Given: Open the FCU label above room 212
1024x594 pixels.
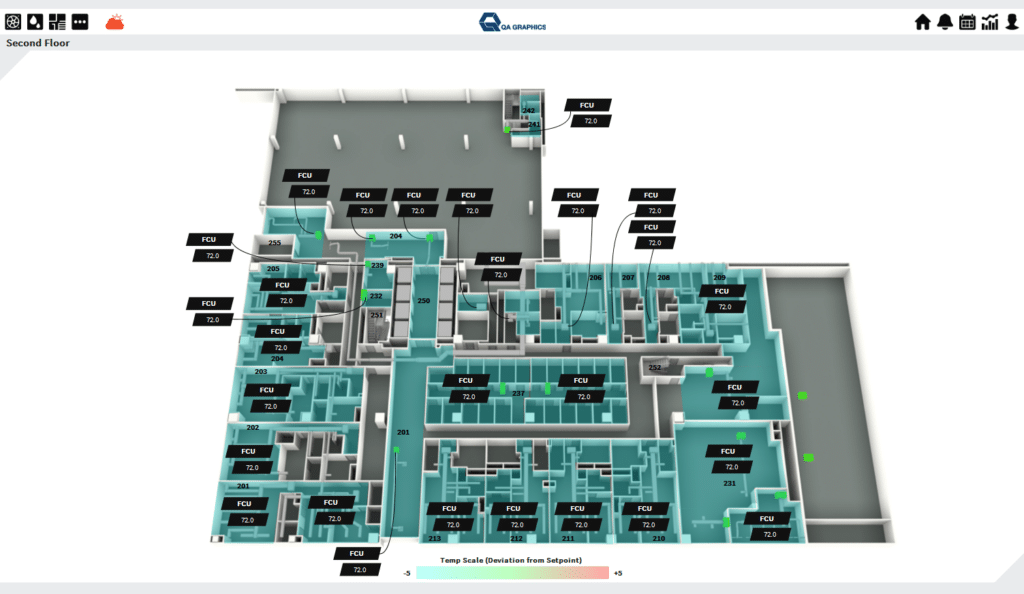Looking at the screenshot, I should point(514,508).
